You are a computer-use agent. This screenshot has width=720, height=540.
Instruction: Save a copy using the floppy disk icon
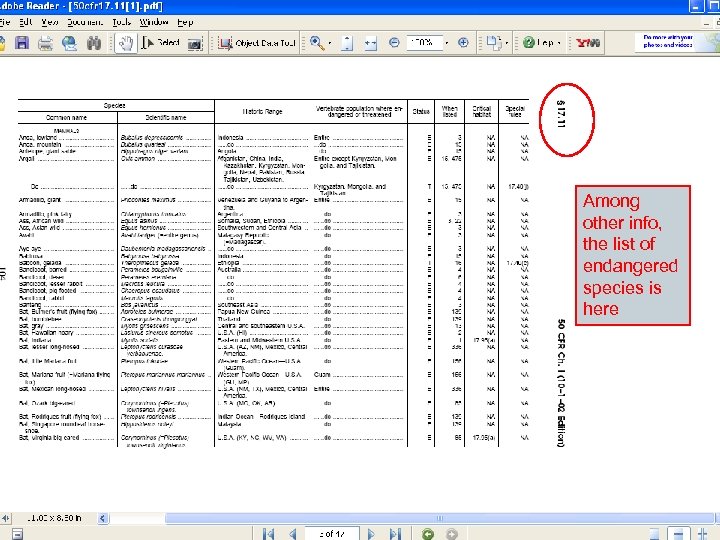pos(22,43)
